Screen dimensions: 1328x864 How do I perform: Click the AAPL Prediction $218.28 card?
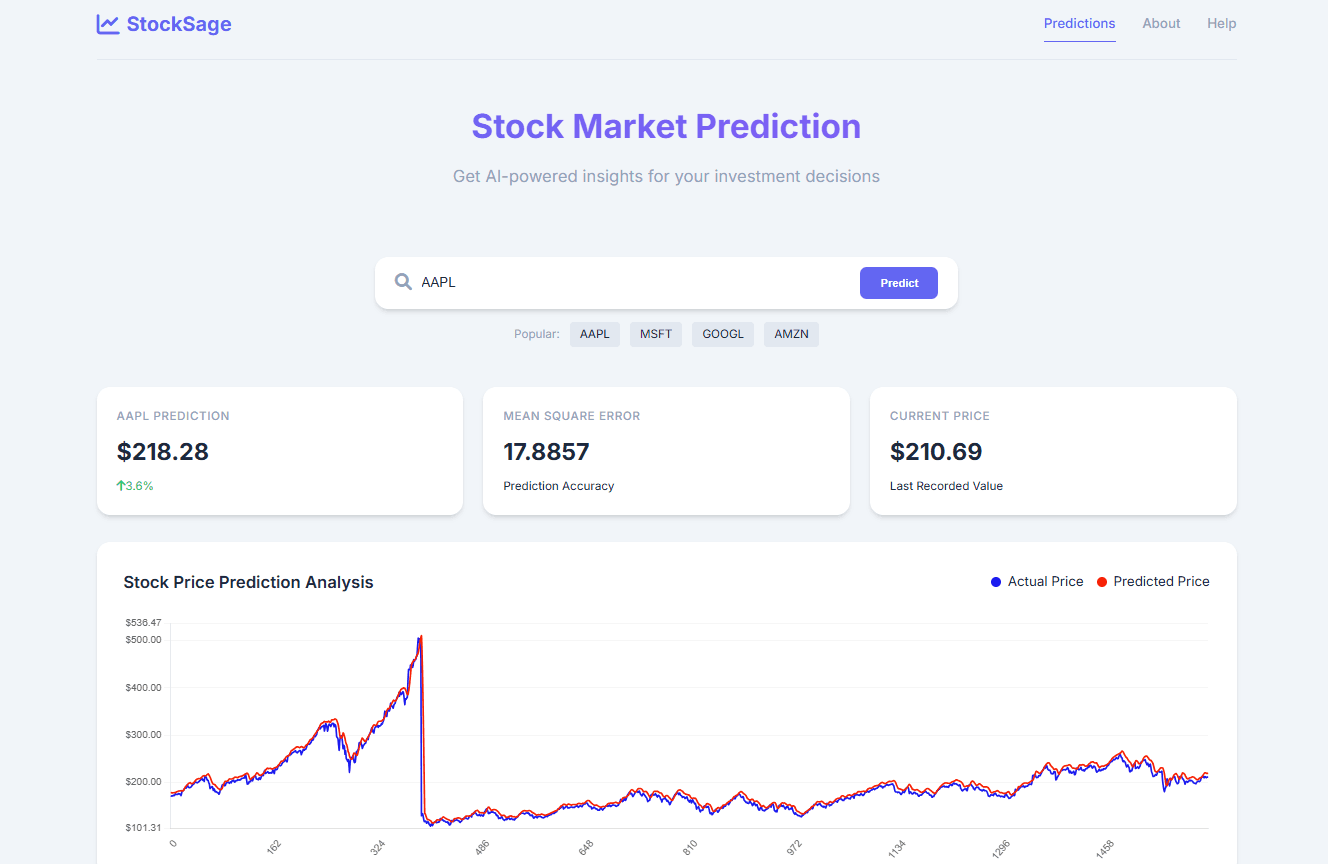[x=280, y=451]
